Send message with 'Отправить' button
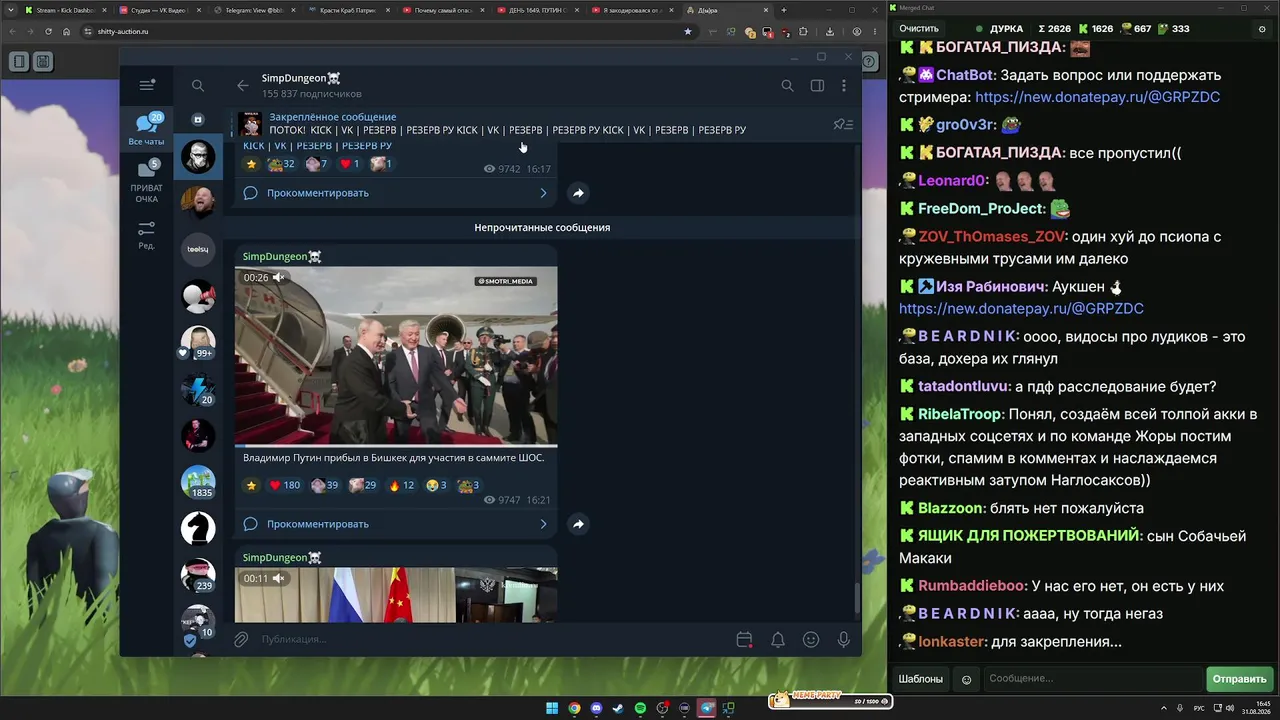 1239,679
